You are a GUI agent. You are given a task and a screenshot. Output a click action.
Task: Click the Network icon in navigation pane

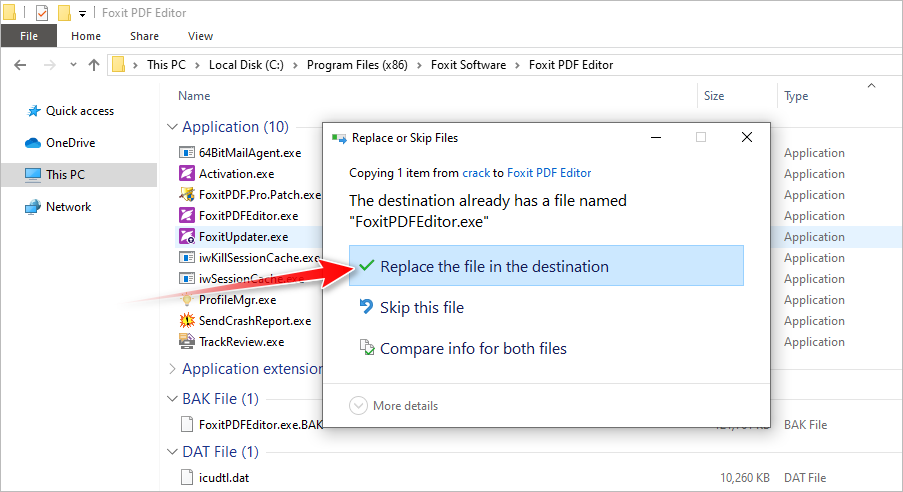(x=33, y=207)
